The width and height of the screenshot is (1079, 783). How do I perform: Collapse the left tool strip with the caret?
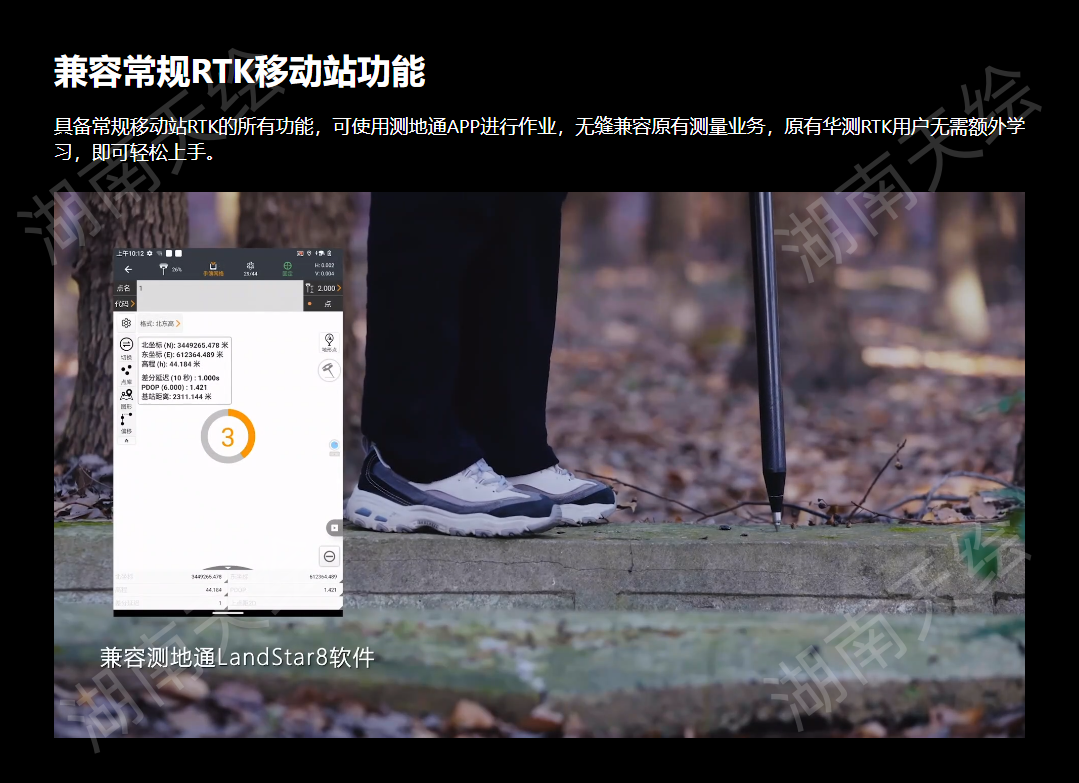[127, 440]
